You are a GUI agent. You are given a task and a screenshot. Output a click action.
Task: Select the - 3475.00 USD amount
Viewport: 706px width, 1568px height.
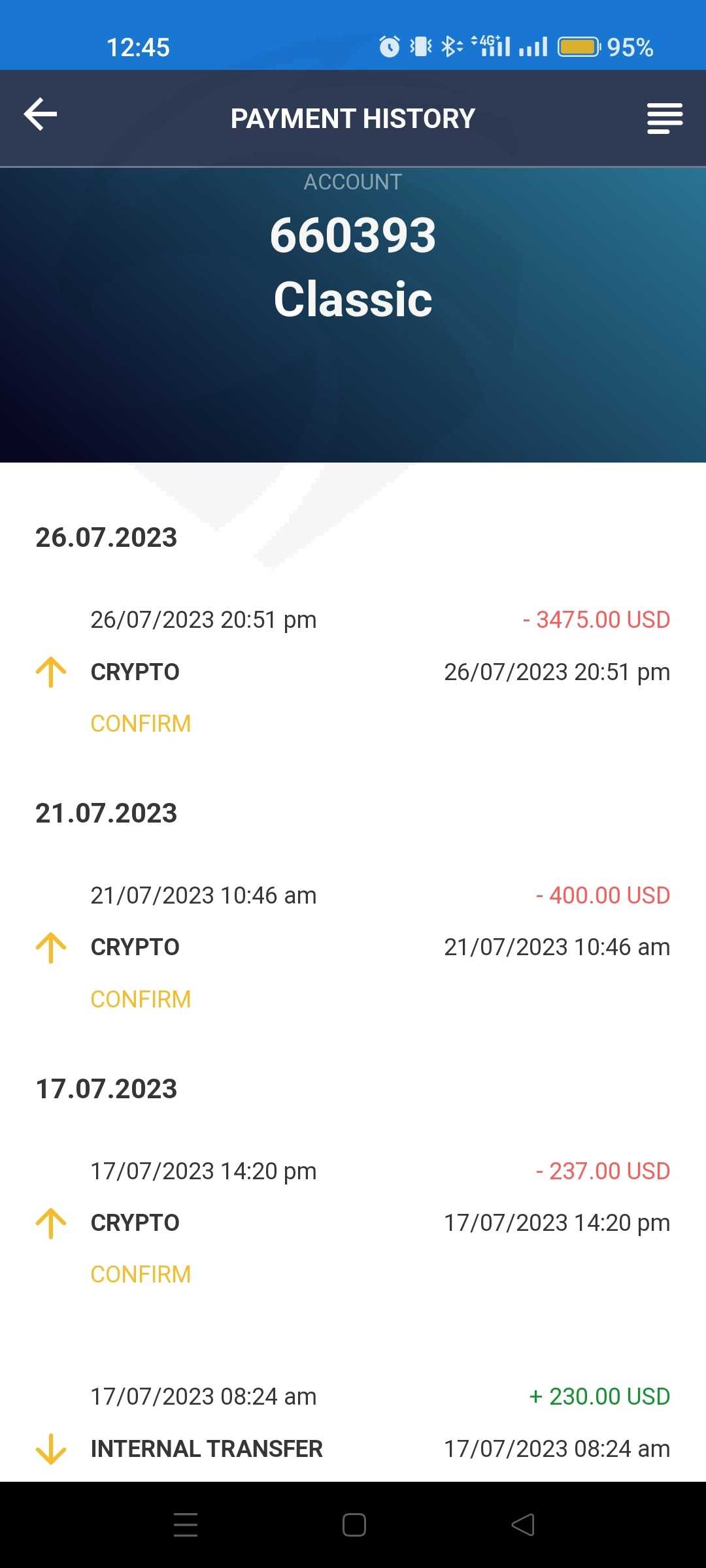(596, 620)
